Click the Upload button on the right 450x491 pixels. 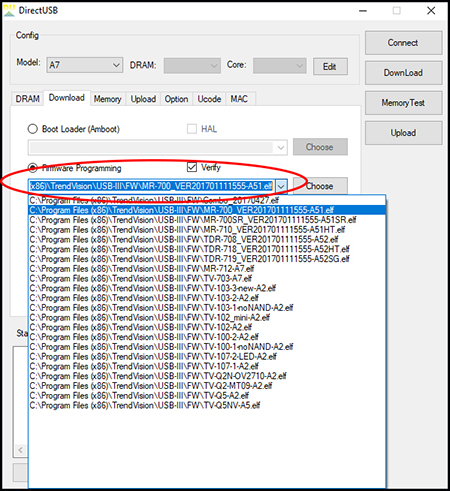point(403,133)
